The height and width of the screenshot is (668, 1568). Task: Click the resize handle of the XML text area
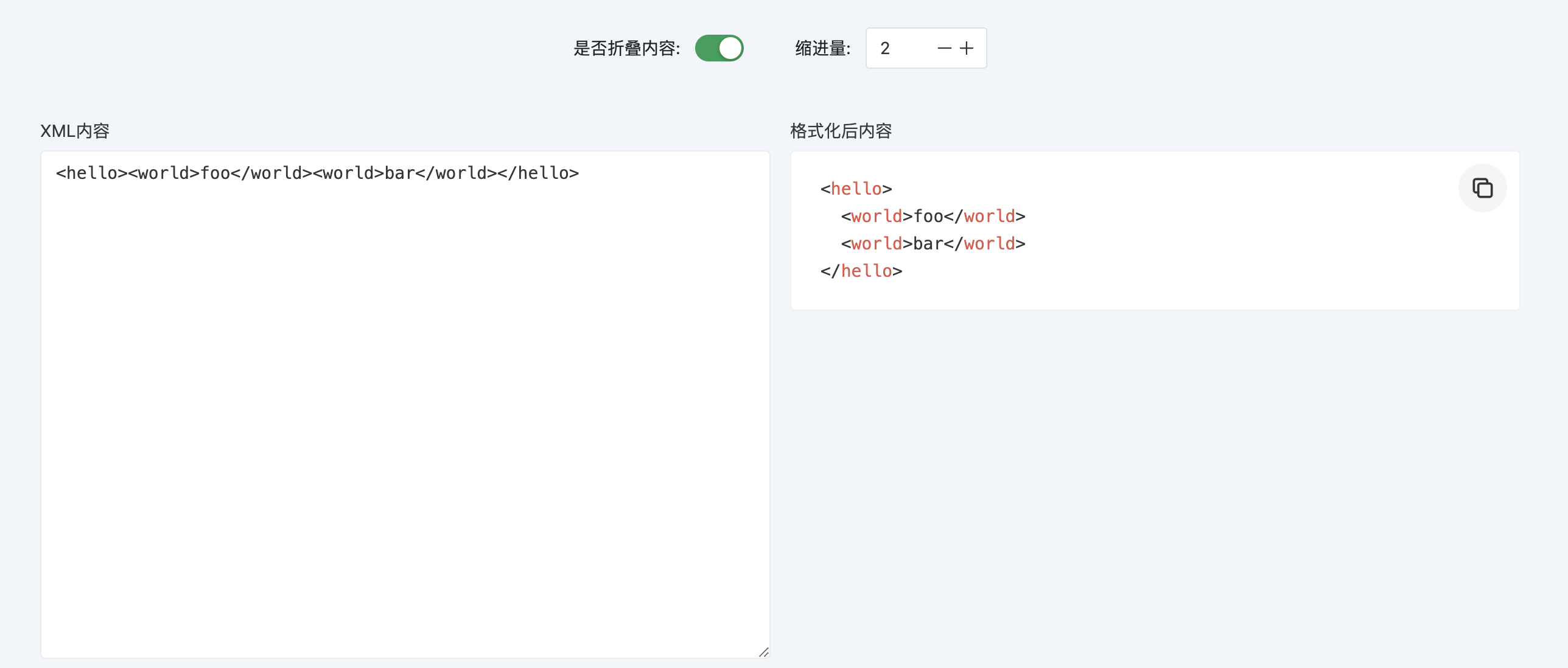pos(764,652)
